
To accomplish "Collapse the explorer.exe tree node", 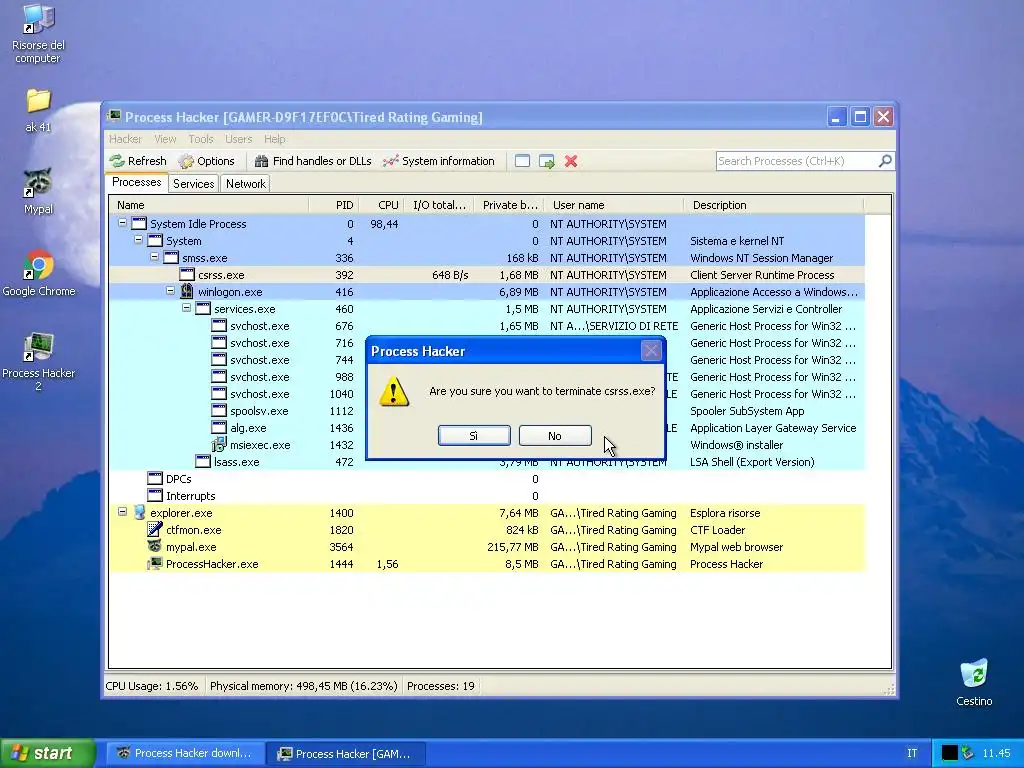I will tap(122, 512).
